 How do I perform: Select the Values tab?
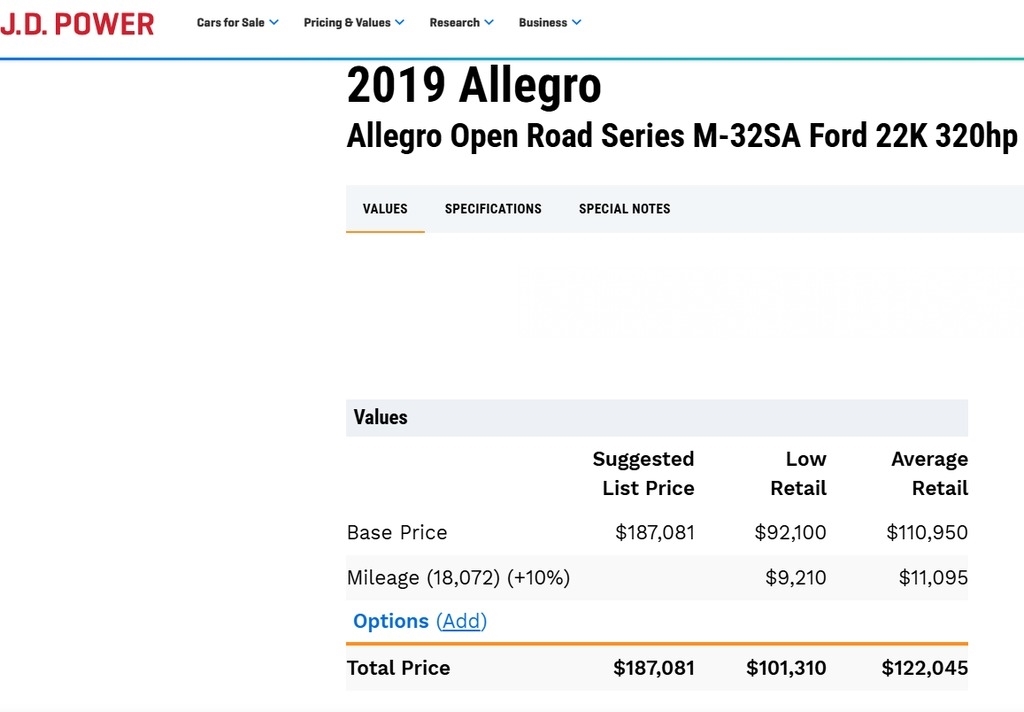[x=385, y=209]
